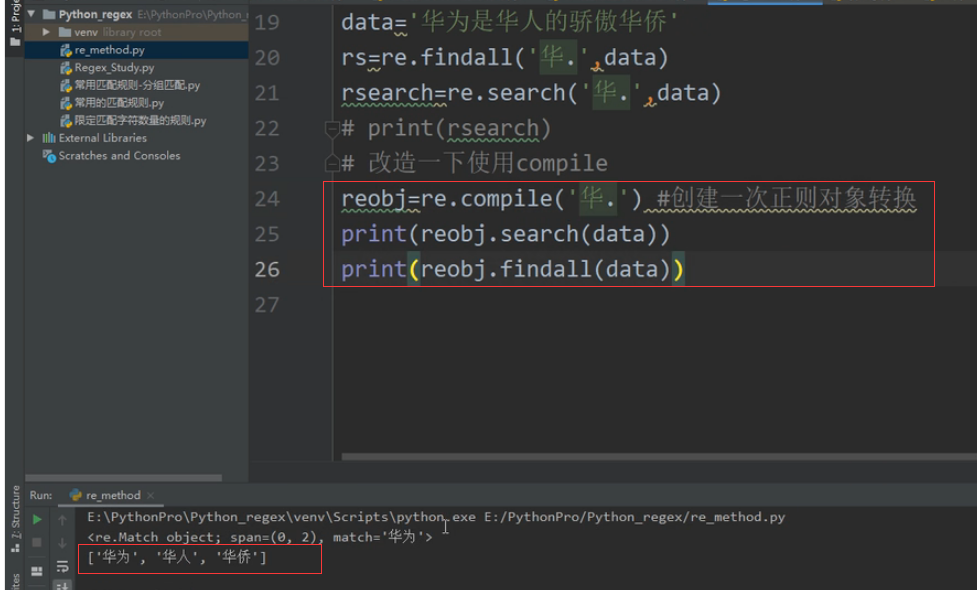
Task: Select the re_method tab in Run panel
Action: 112,495
